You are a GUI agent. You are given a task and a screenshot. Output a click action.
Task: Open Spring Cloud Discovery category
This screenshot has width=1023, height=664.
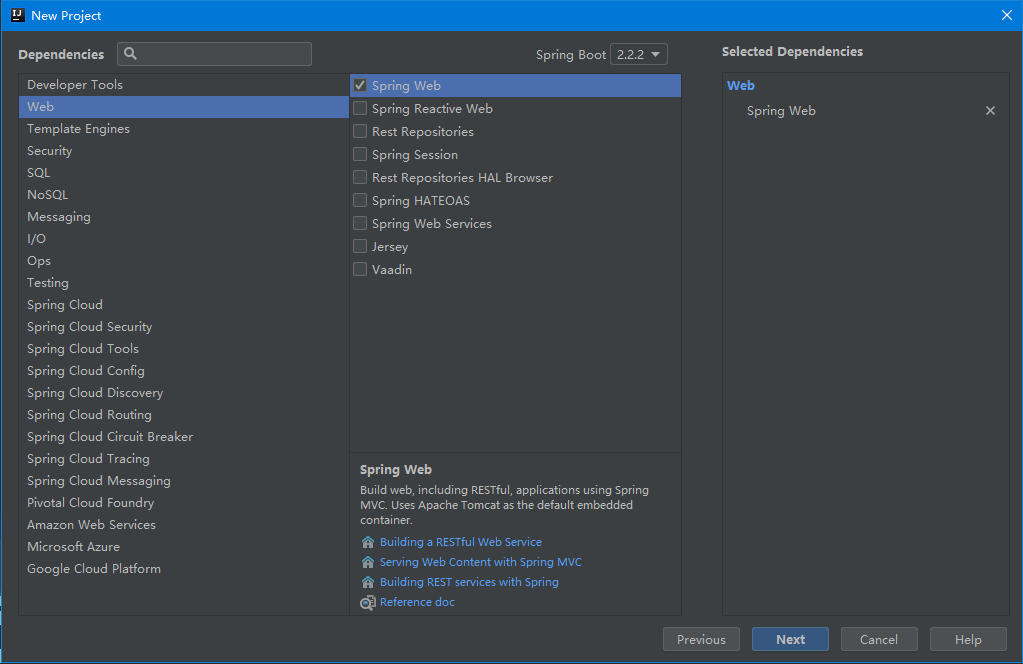(184, 393)
